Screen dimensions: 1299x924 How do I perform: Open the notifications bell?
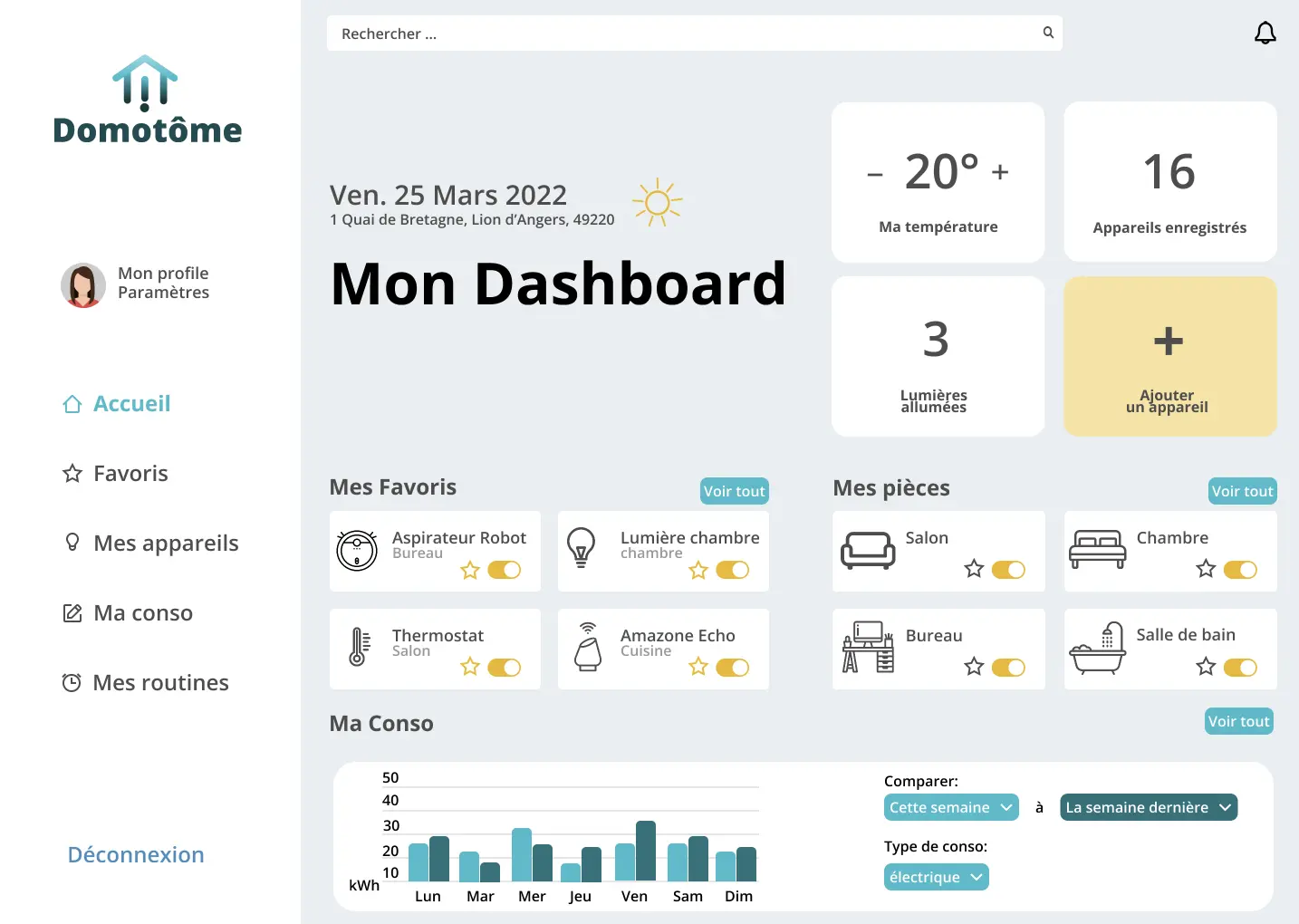pyautogui.click(x=1265, y=34)
